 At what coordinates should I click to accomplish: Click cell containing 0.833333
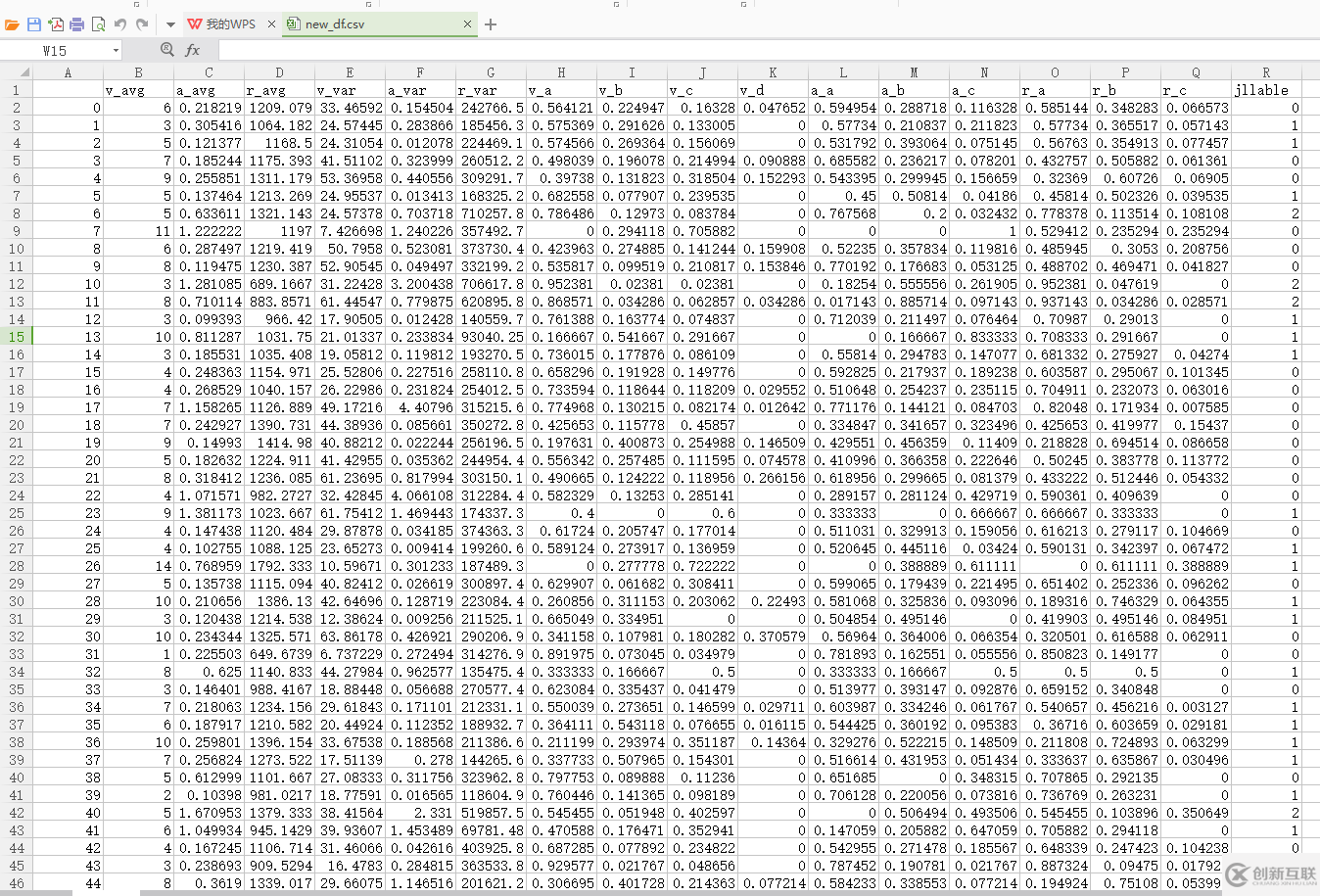coord(984,337)
